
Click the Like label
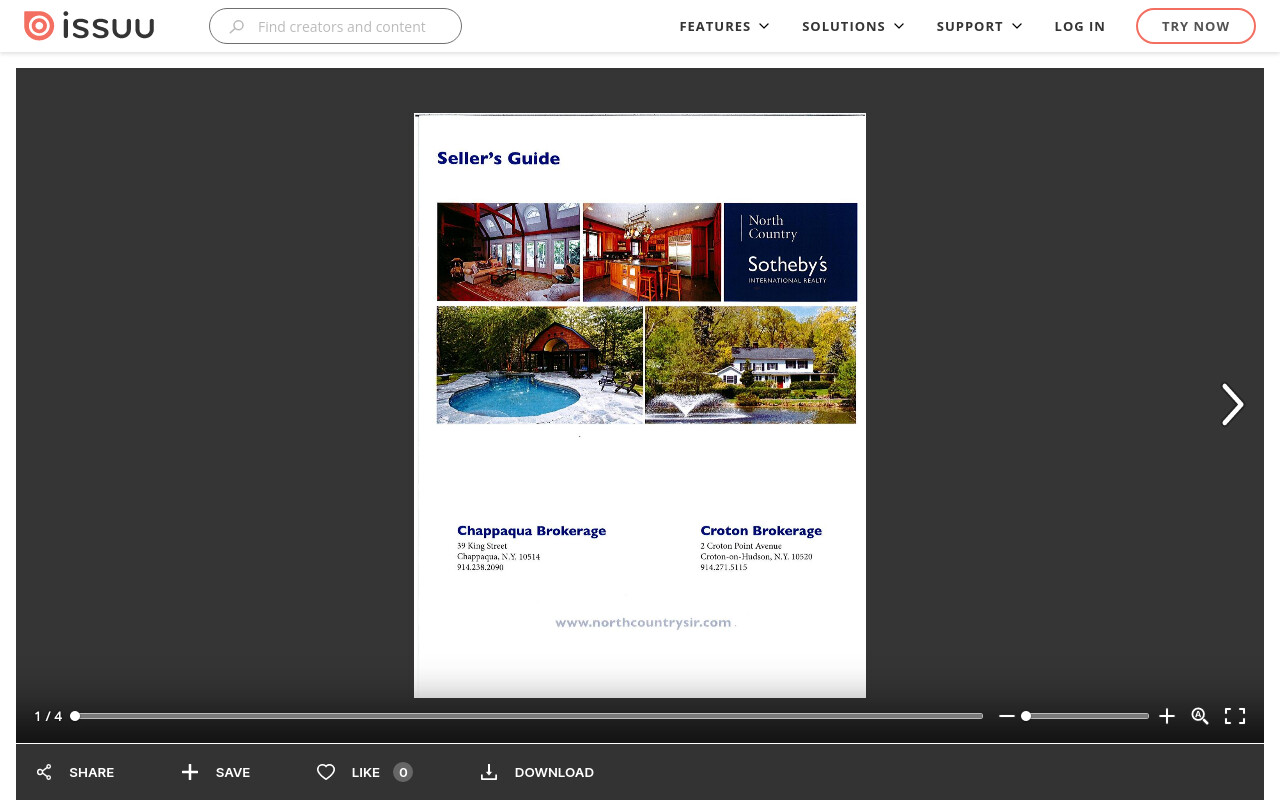(x=366, y=772)
